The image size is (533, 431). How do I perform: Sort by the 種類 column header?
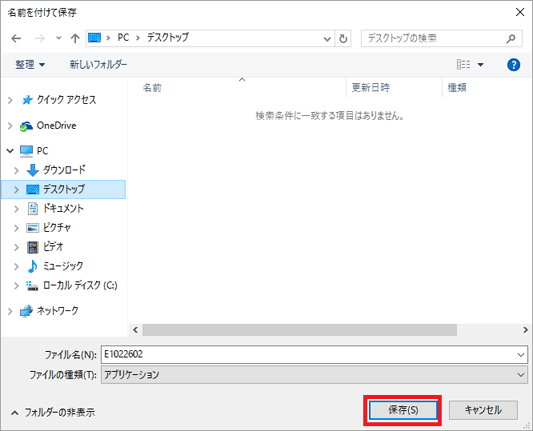(x=457, y=88)
